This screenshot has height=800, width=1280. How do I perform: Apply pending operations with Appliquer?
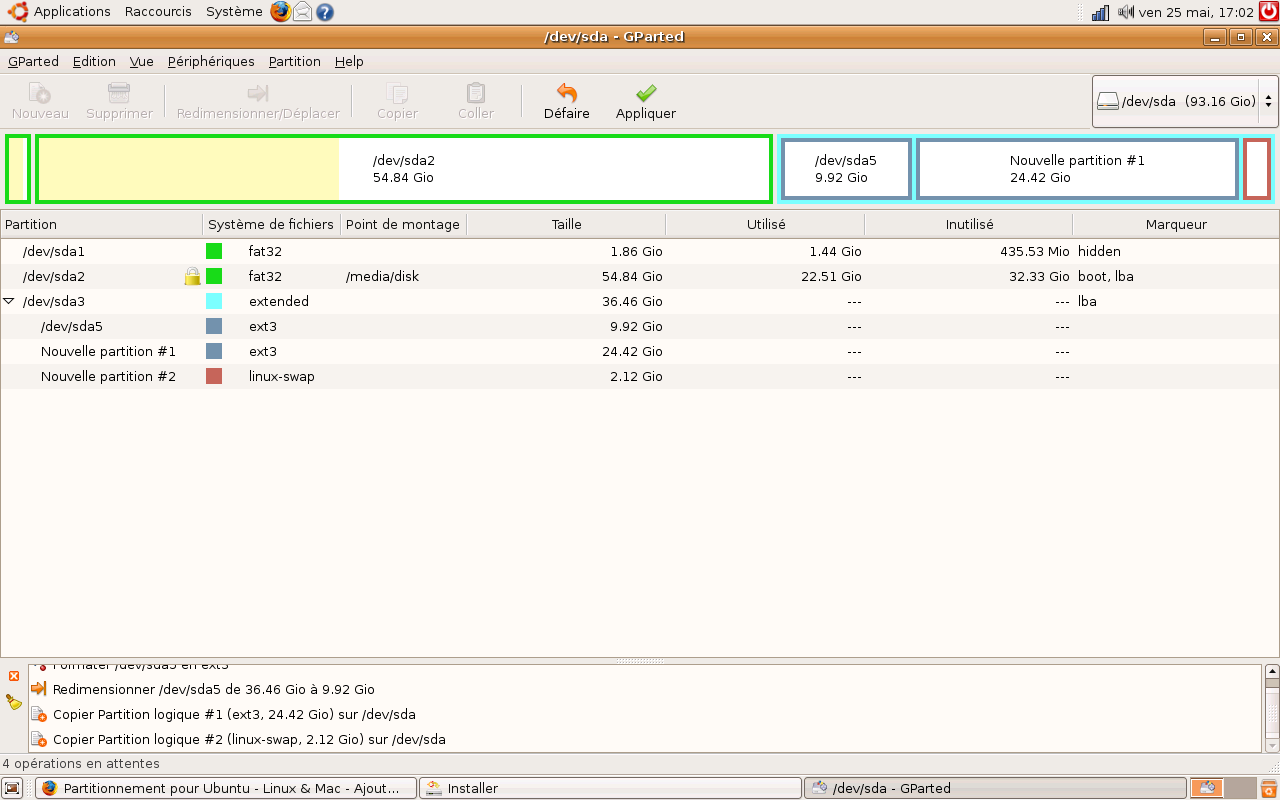pyautogui.click(x=644, y=100)
